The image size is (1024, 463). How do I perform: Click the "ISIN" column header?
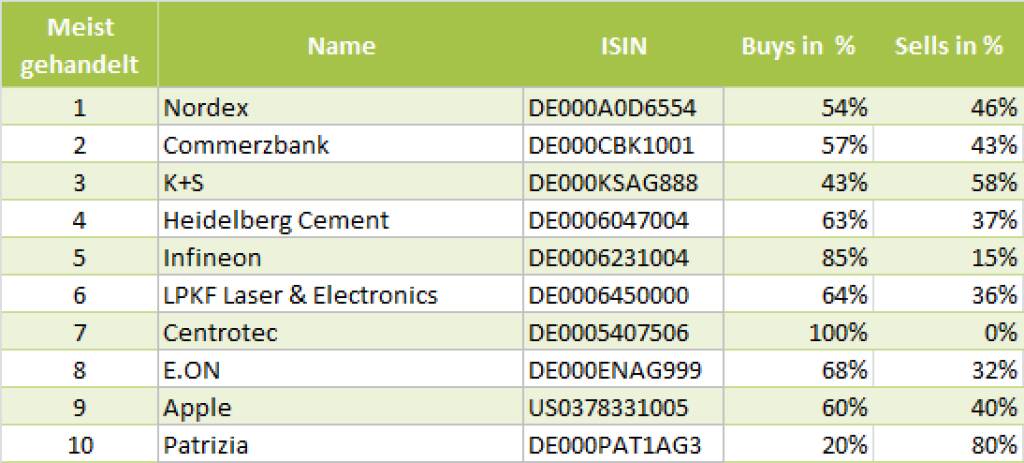[623, 46]
